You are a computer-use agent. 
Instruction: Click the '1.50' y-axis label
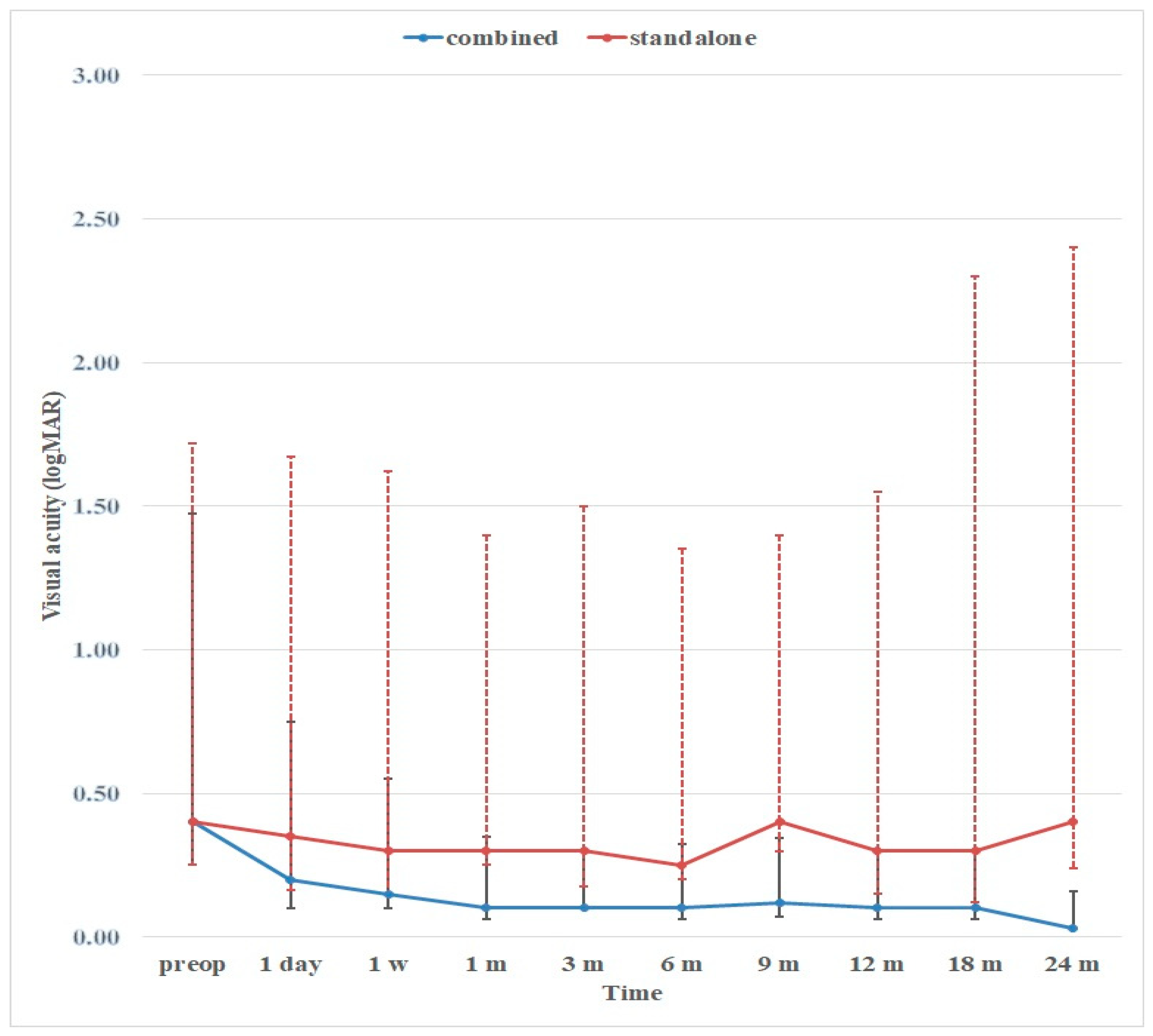(x=96, y=506)
